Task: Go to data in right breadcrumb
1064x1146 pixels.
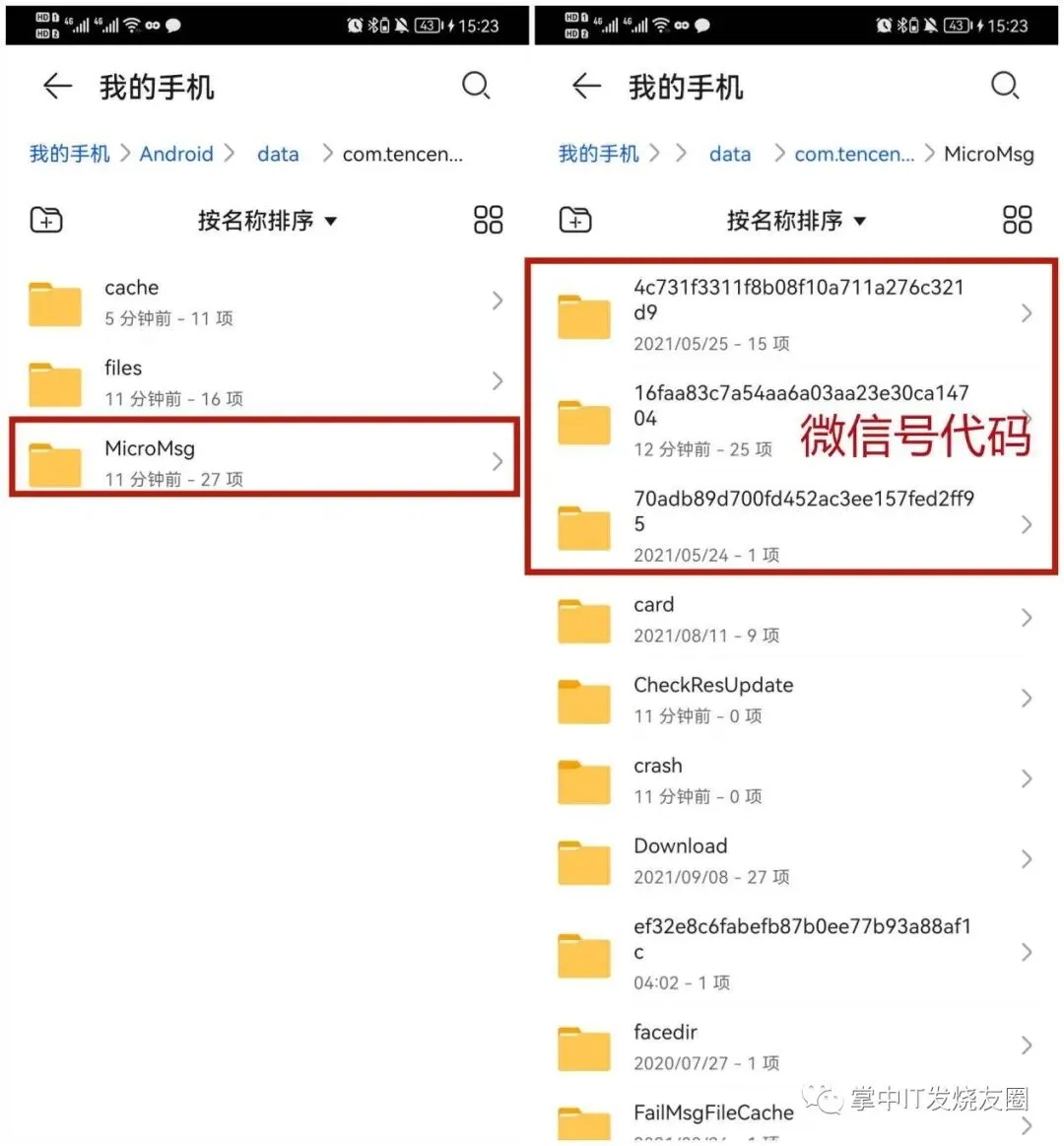Action: point(730,155)
